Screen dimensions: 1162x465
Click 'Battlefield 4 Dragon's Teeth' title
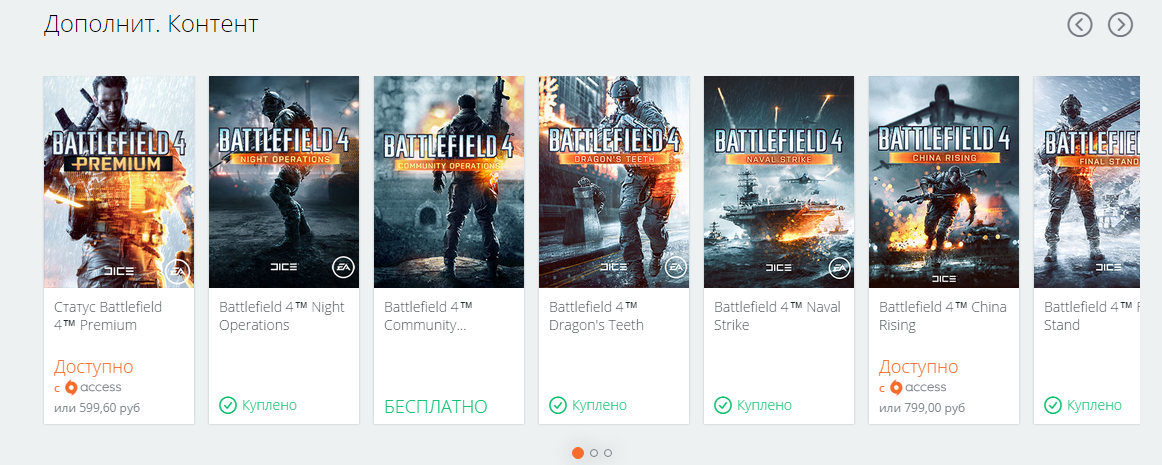click(597, 316)
